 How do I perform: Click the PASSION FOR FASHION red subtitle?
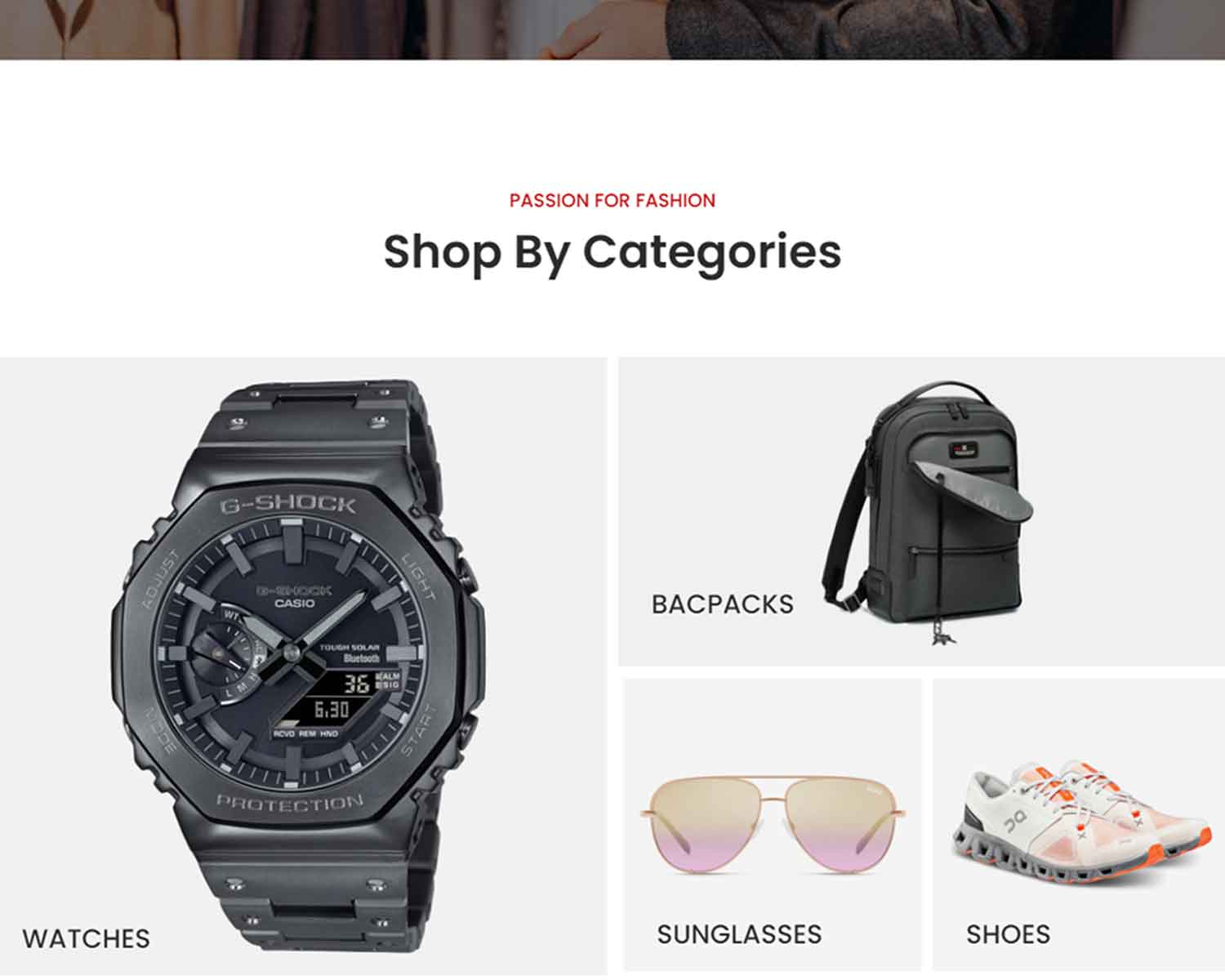point(612,200)
